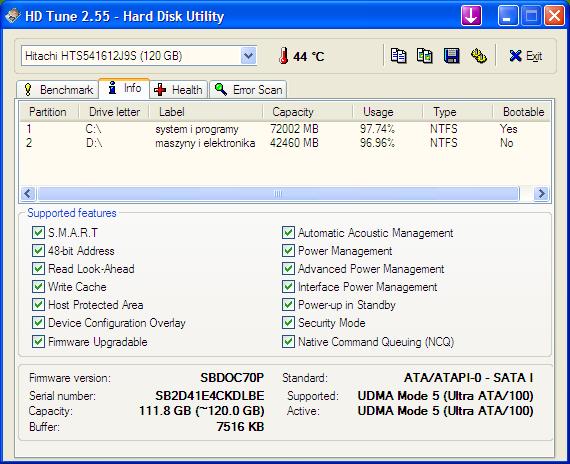
Task: Click the horizontal scrollbar right arrow
Action: pos(541,193)
